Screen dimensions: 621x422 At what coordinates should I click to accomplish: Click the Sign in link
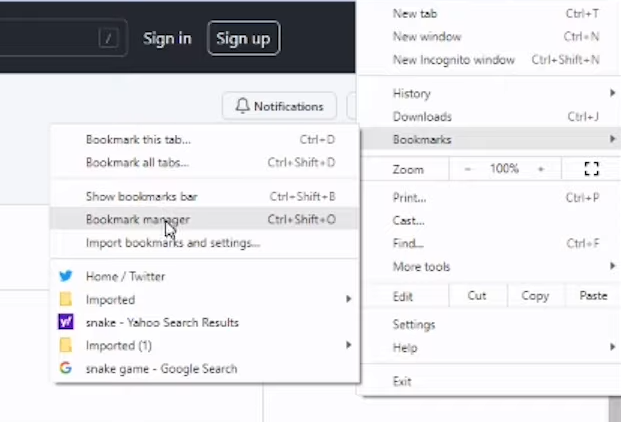167,38
